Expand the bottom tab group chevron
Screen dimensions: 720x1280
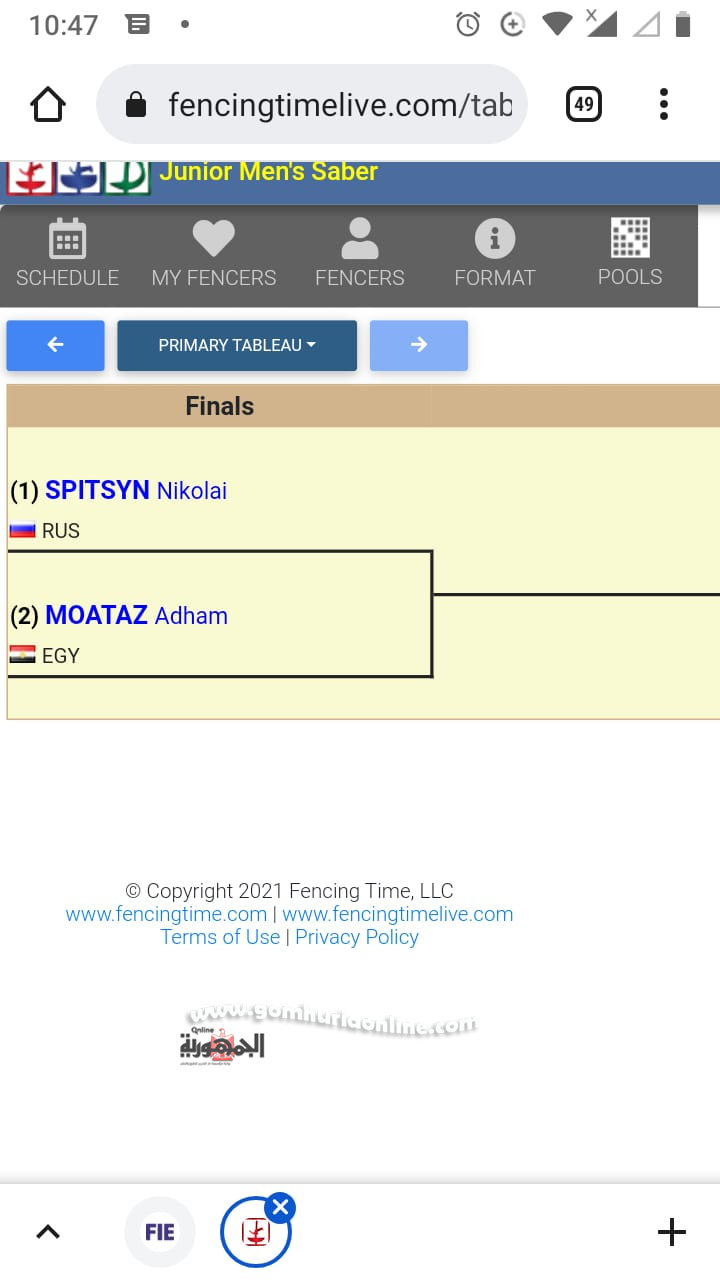click(x=48, y=1232)
